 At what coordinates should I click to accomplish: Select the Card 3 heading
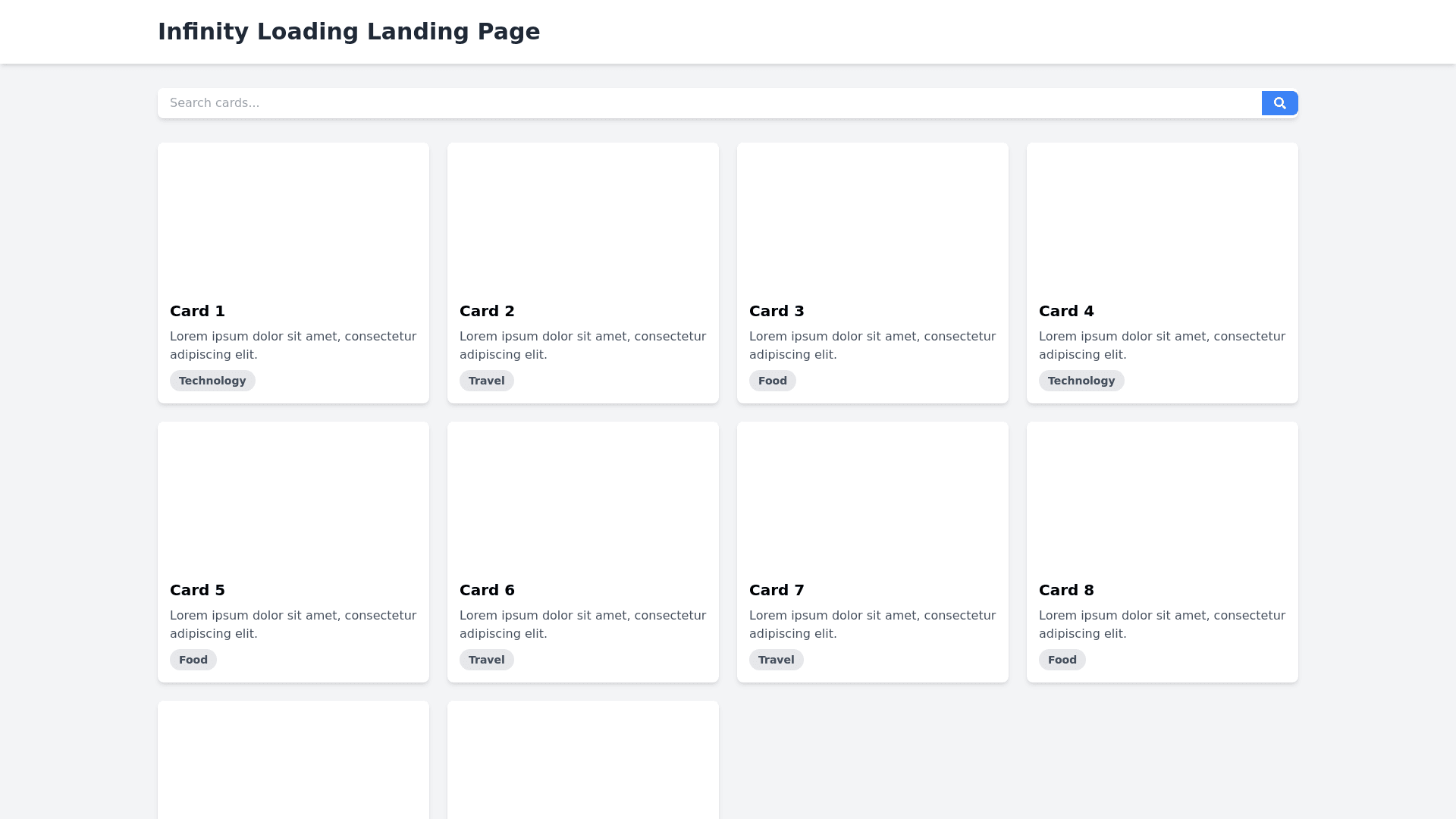tap(777, 311)
